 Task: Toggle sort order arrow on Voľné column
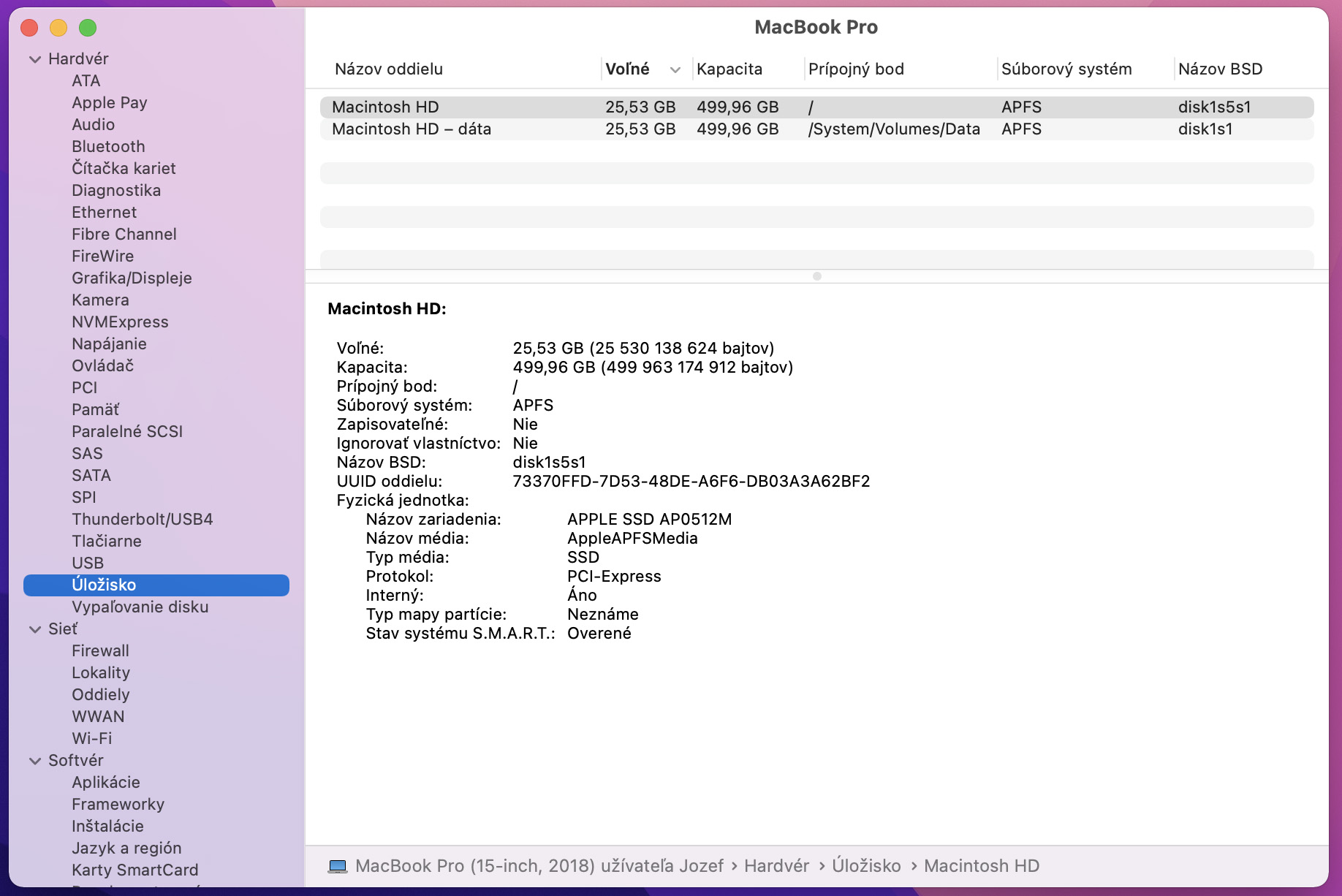point(675,69)
